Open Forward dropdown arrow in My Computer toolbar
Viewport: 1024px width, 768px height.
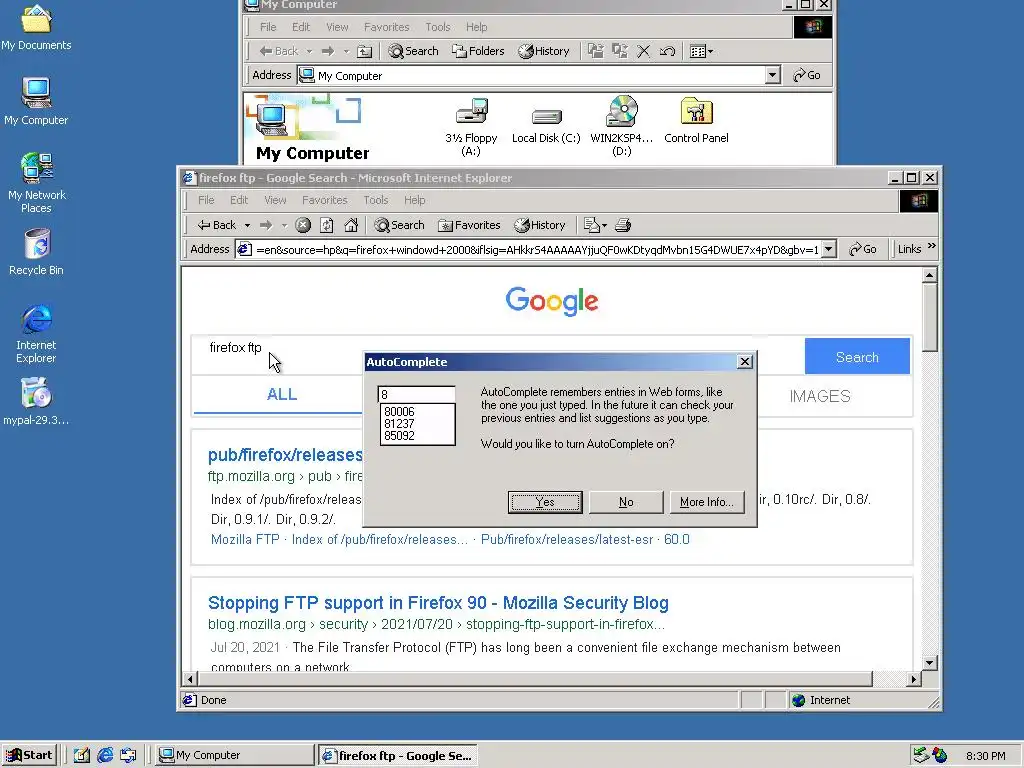pyautogui.click(x=346, y=51)
